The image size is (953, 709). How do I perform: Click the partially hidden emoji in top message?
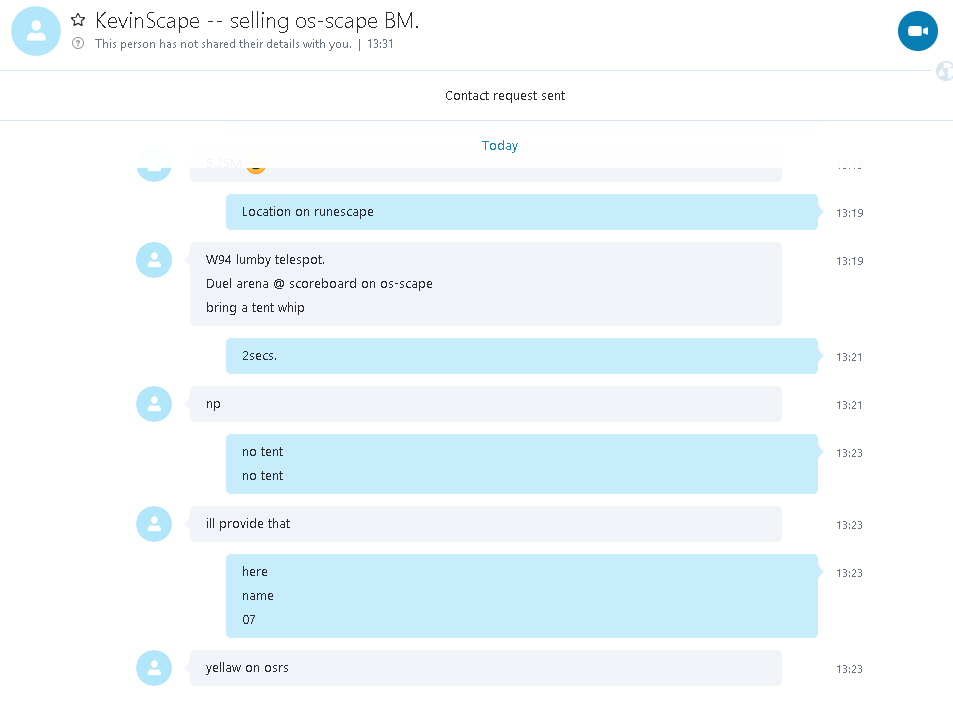[x=256, y=165]
